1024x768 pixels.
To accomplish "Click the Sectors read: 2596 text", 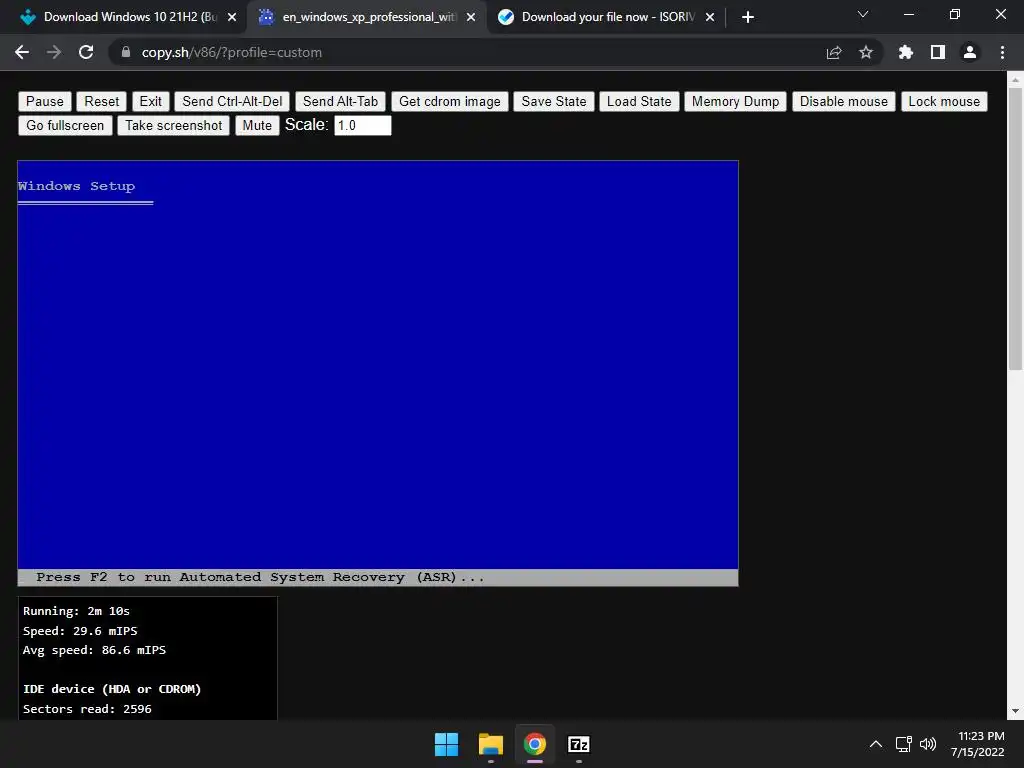I will click(x=88, y=709).
